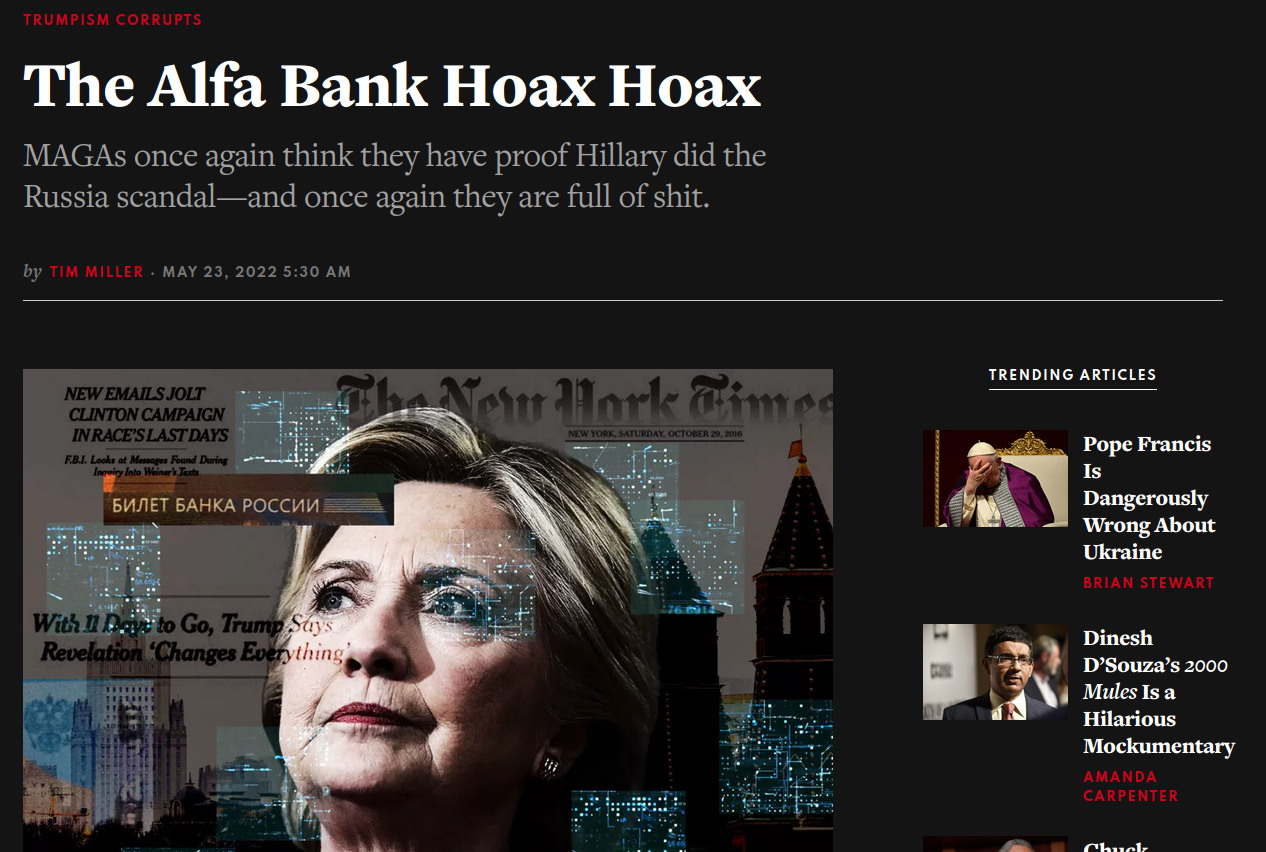Click the New York Times masthead in image

[x=585, y=400]
